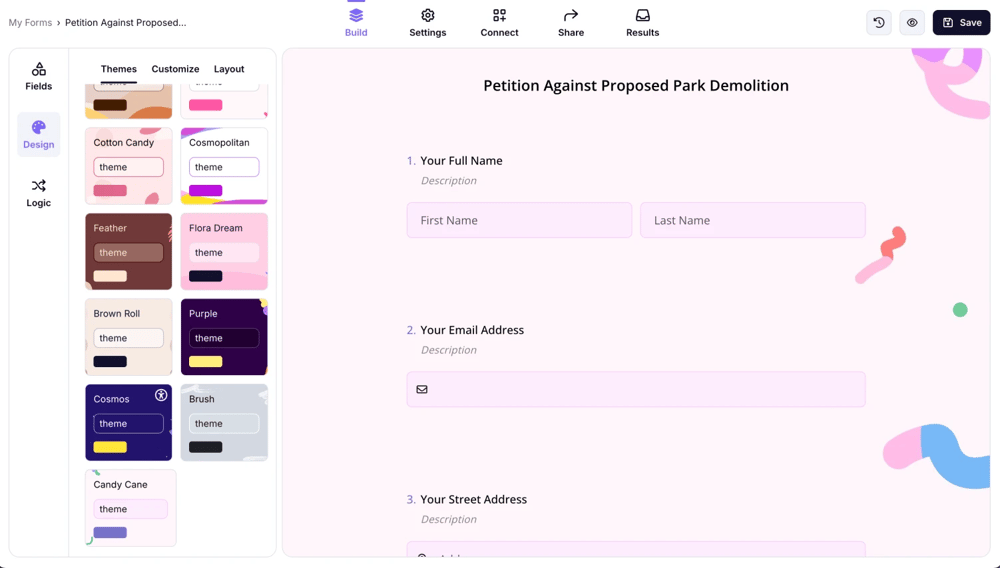Click the Email Address input field
This screenshot has height=568, width=1000.
tap(636, 390)
